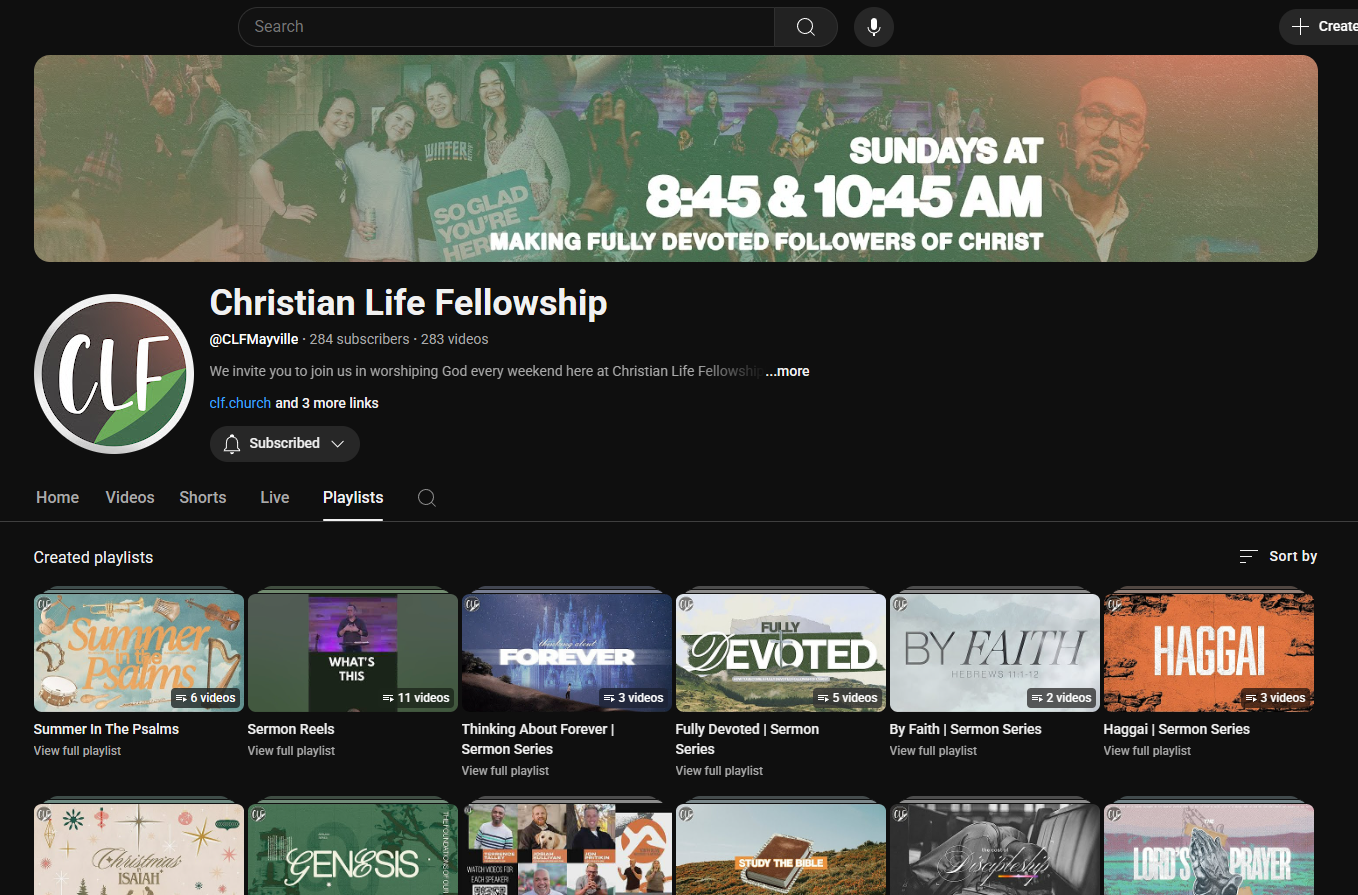The width and height of the screenshot is (1358, 895).
Task: View full playlist under Fully Devoted
Action: coord(719,771)
